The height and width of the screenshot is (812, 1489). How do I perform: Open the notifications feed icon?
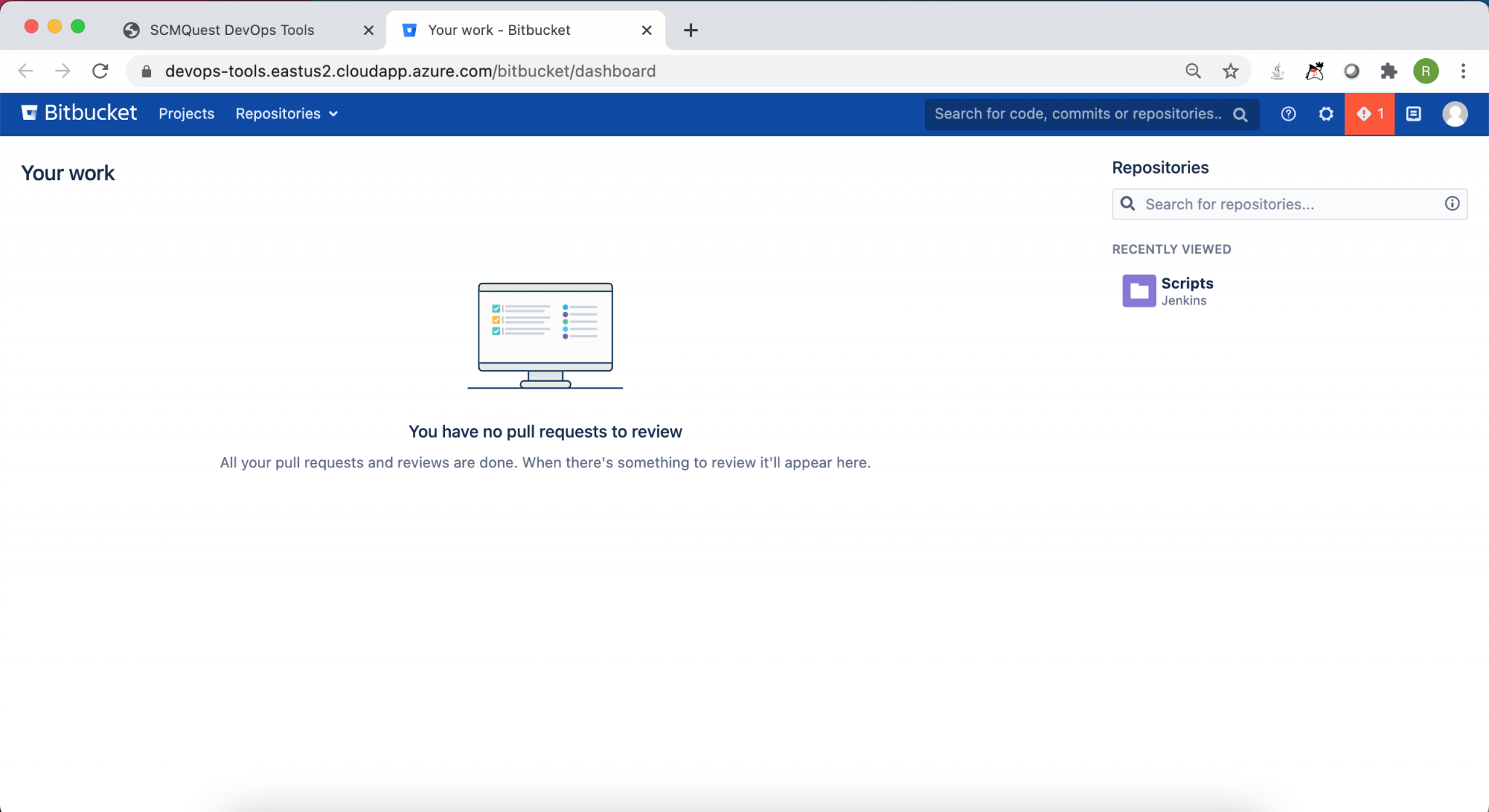click(1413, 113)
